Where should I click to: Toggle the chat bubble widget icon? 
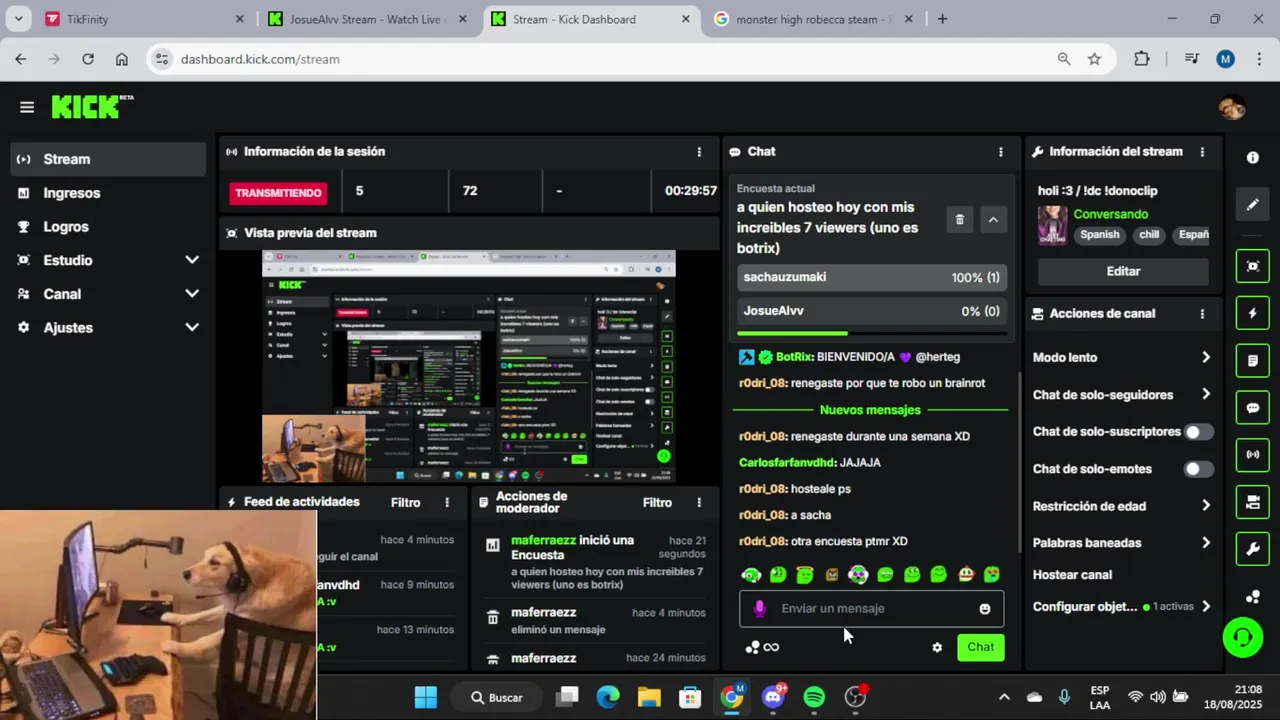1253,408
